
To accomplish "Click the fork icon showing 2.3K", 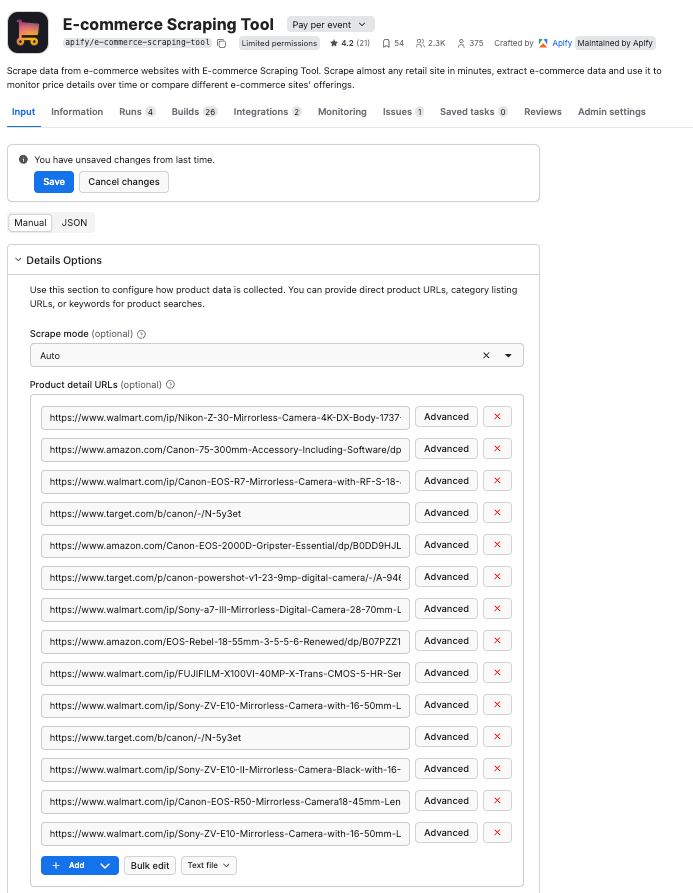I will (426, 43).
